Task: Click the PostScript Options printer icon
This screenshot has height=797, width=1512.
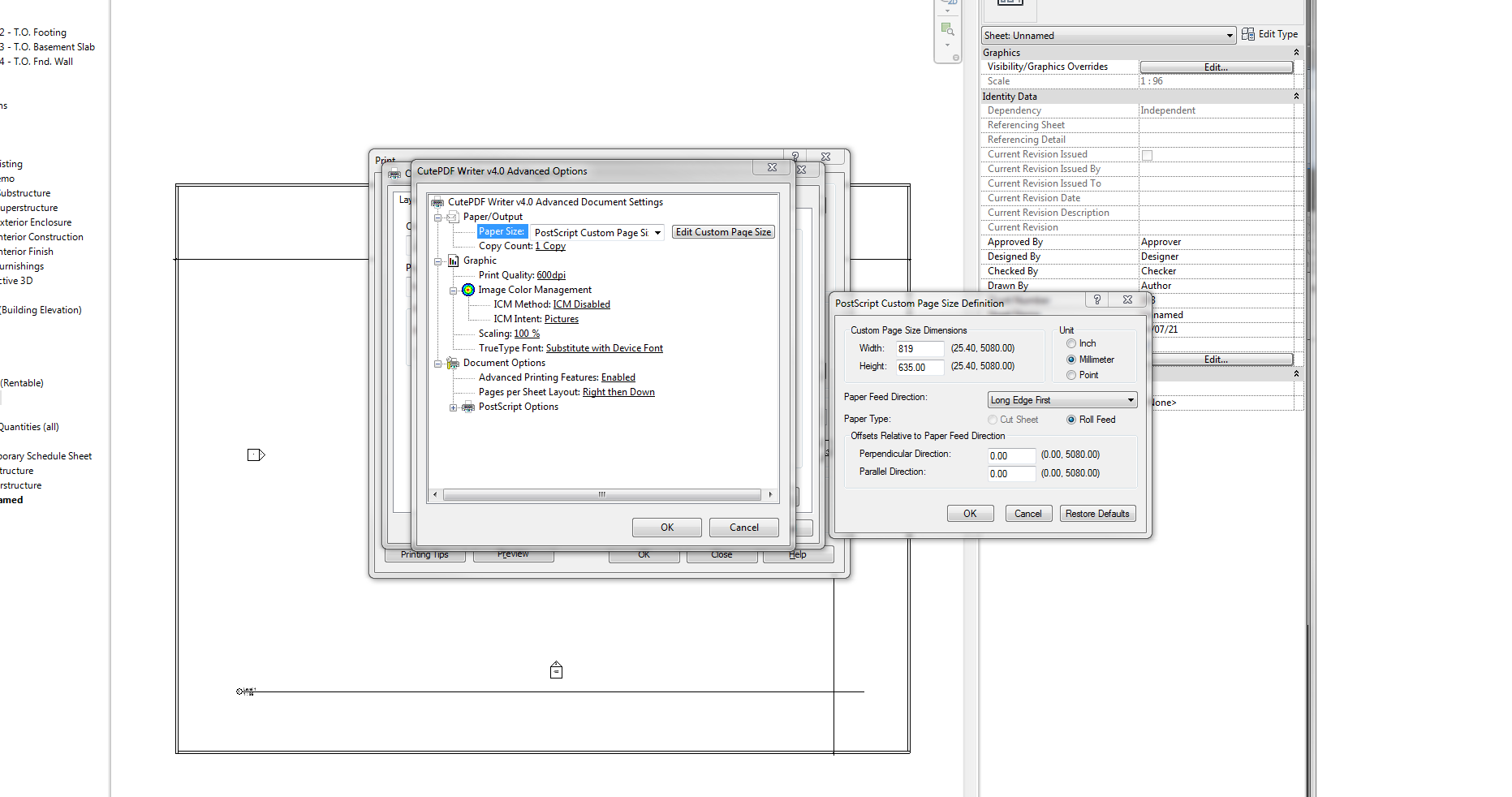Action: tap(467, 407)
